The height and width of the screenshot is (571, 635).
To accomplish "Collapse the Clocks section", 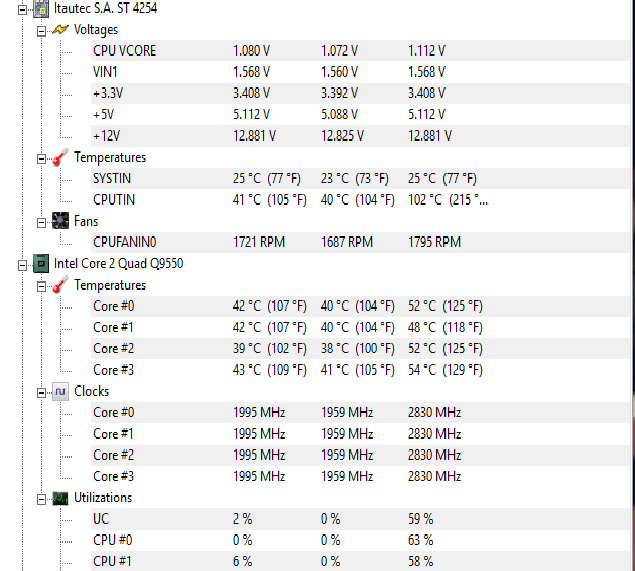I will (x=41, y=393).
